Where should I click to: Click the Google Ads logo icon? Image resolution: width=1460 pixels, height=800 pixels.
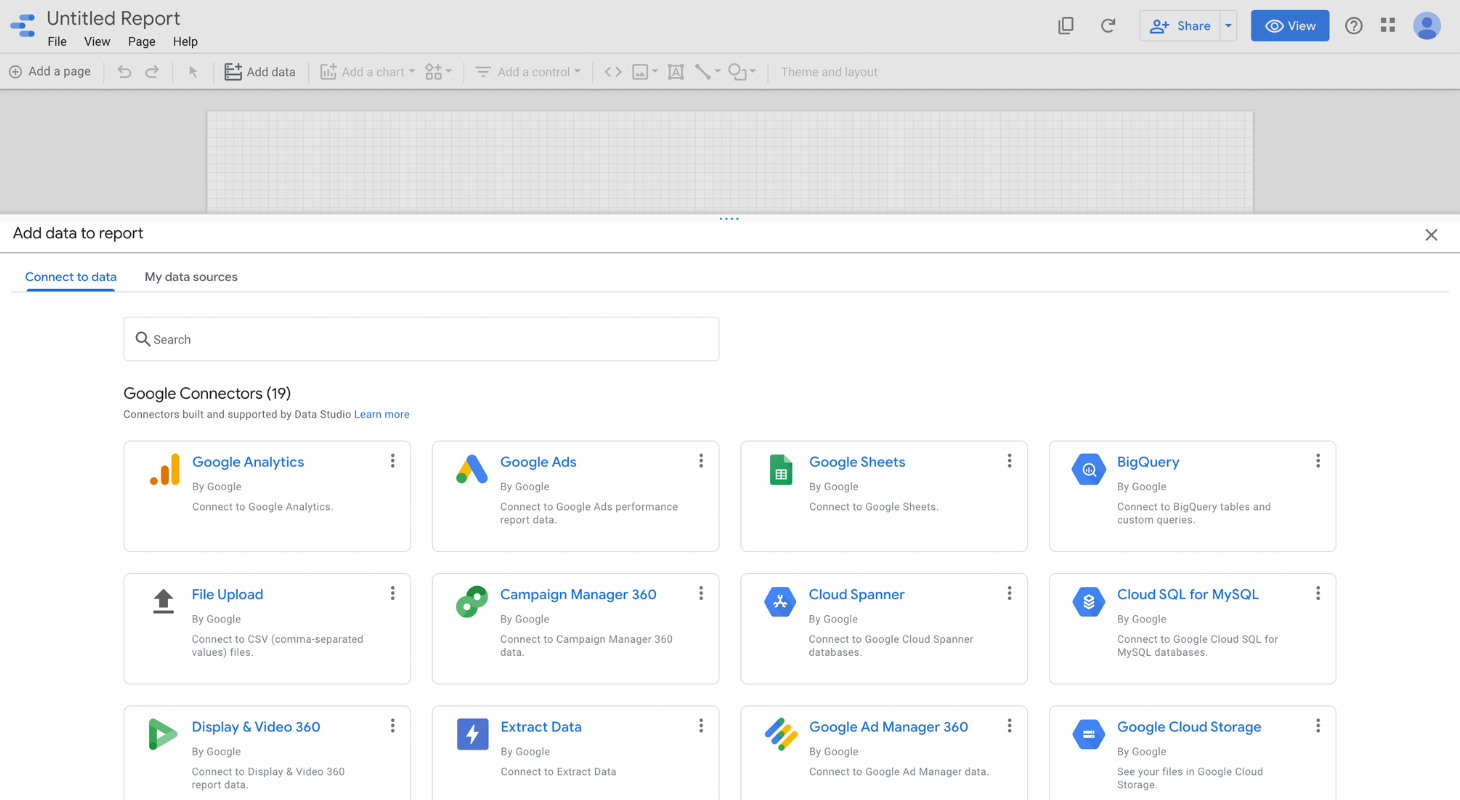pos(472,469)
